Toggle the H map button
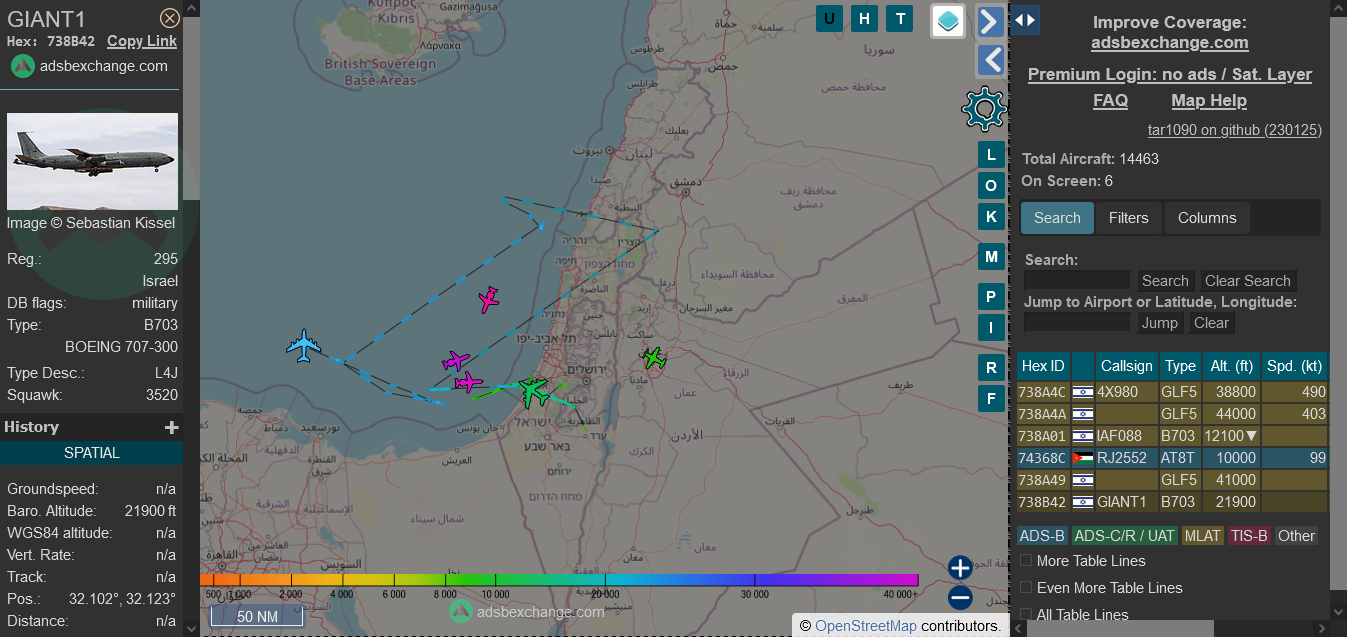This screenshot has height=637, width=1347. click(865, 18)
